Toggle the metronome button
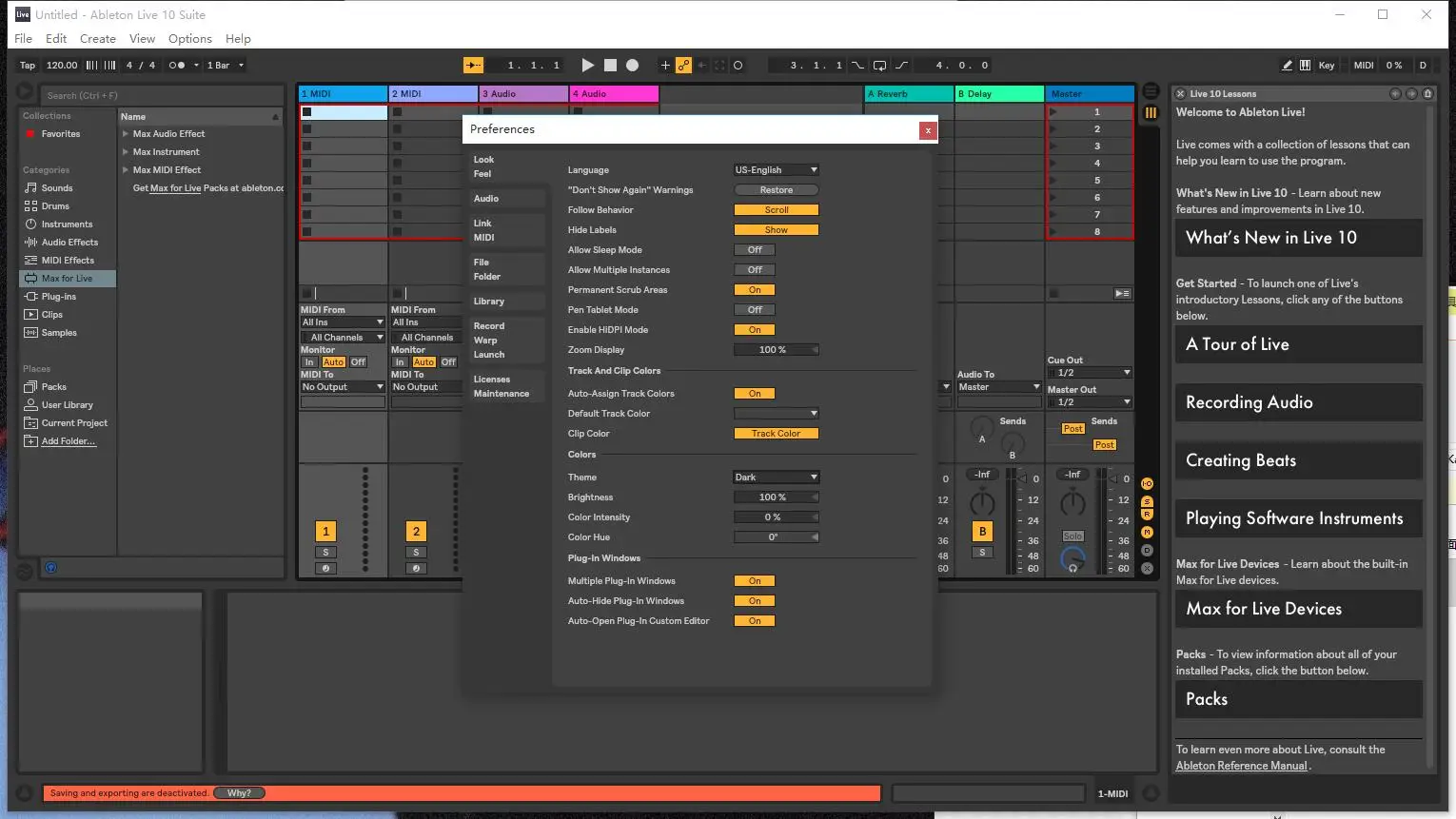This screenshot has height=819, width=1456. [176, 65]
